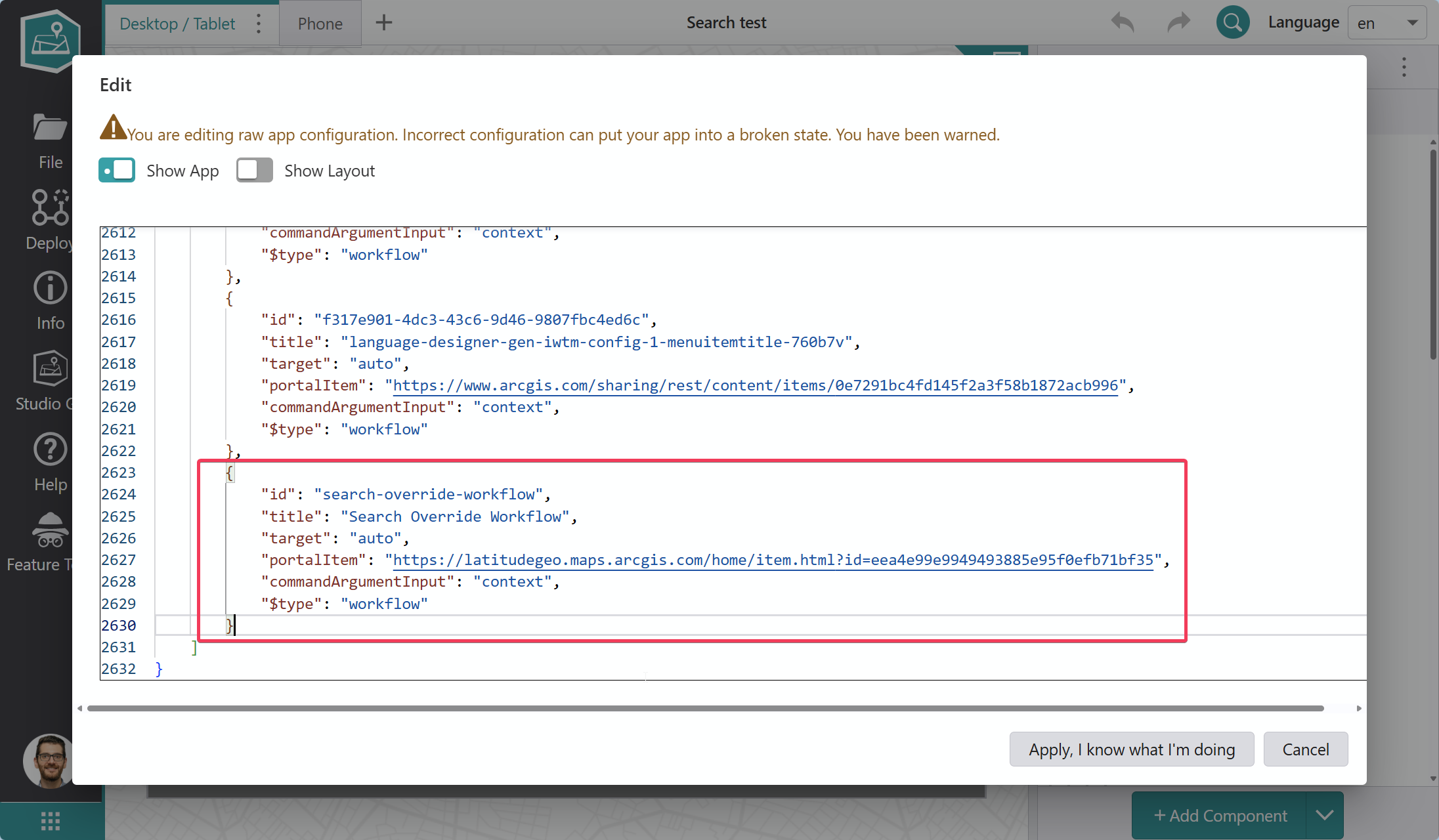Expand the Add Component chevron dropdown
Screen dimensions: 1439x840
click(x=1324, y=815)
